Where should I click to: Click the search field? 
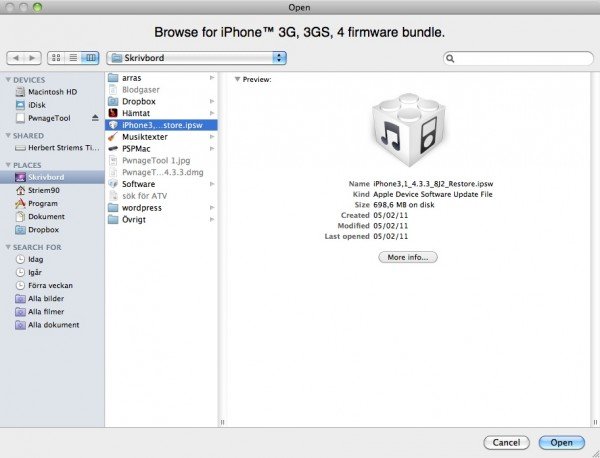(x=518, y=58)
